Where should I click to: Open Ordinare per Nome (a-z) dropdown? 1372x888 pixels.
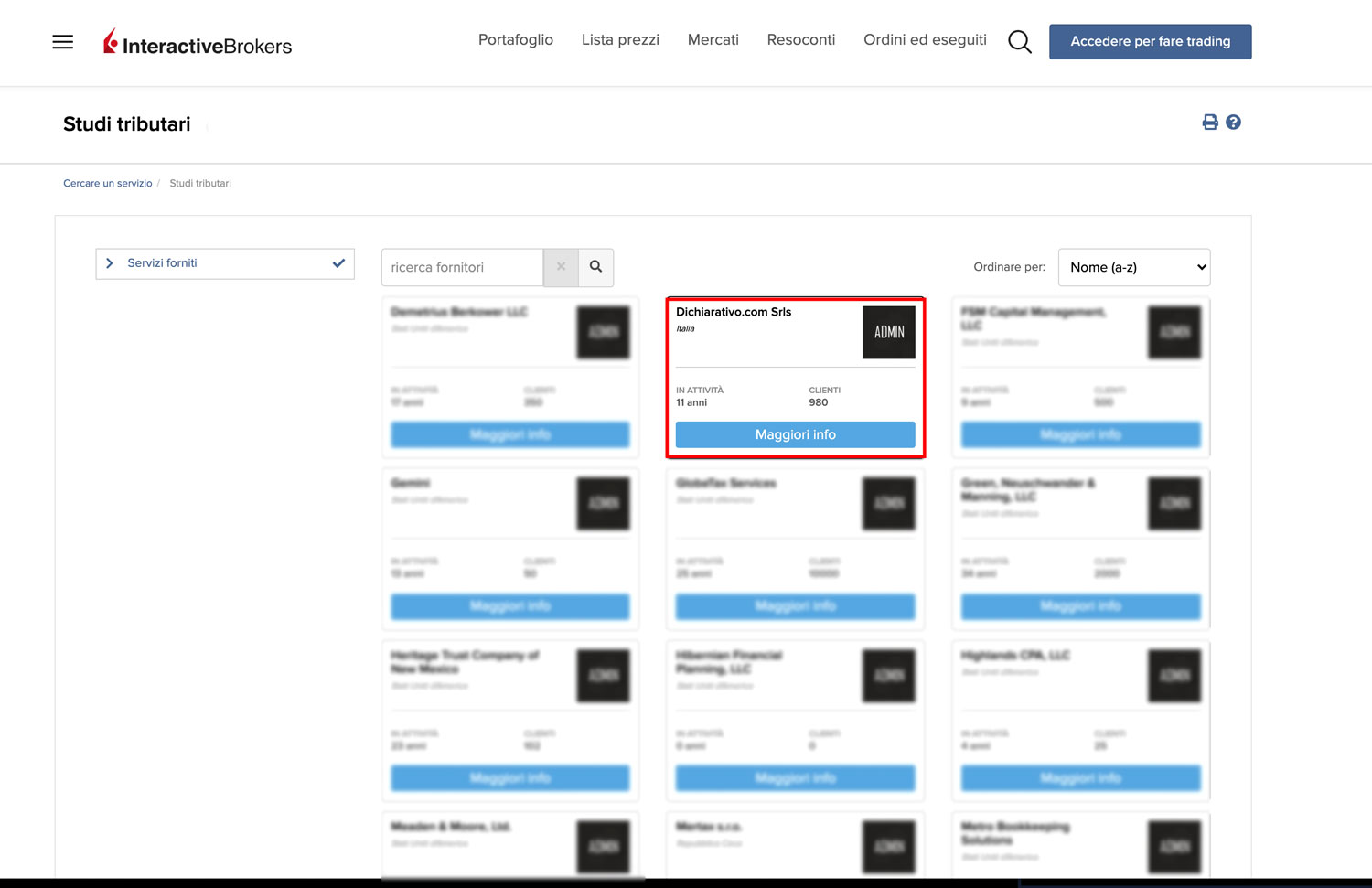tap(1134, 267)
